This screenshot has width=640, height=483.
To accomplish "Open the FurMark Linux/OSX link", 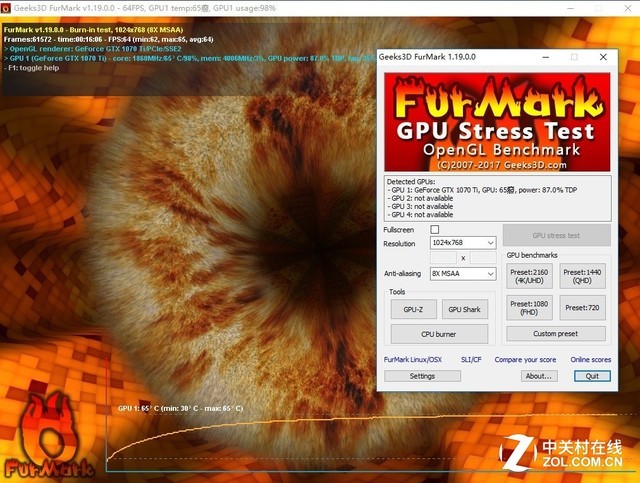I will pos(413,360).
